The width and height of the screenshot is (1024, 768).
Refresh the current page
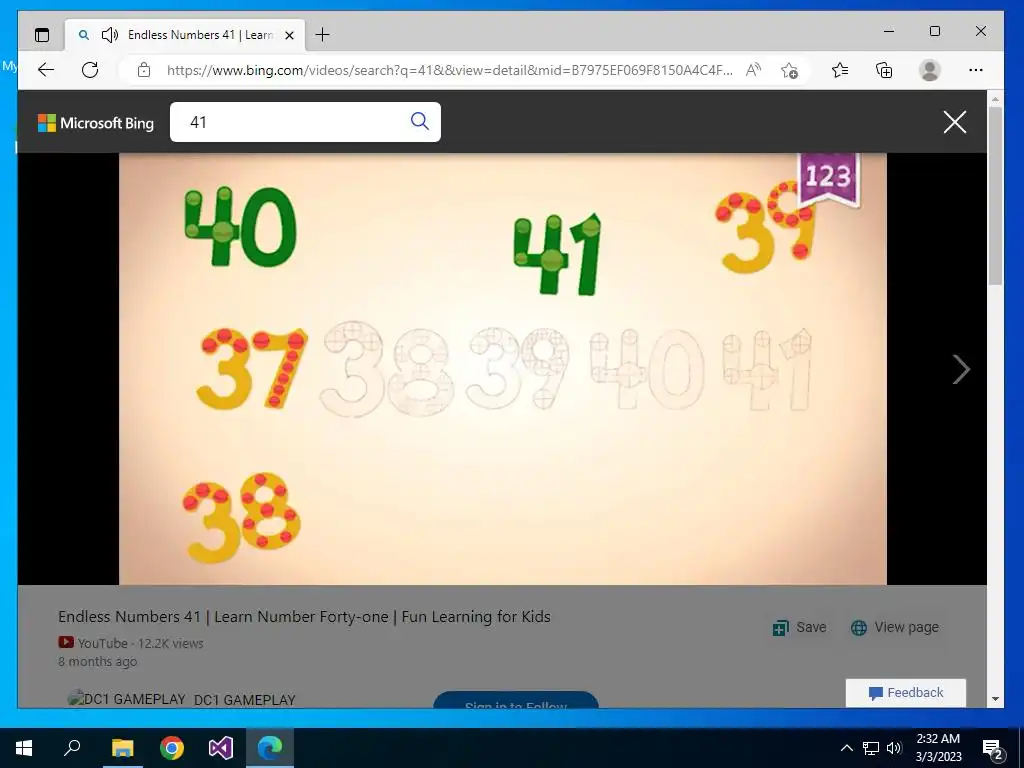point(90,70)
